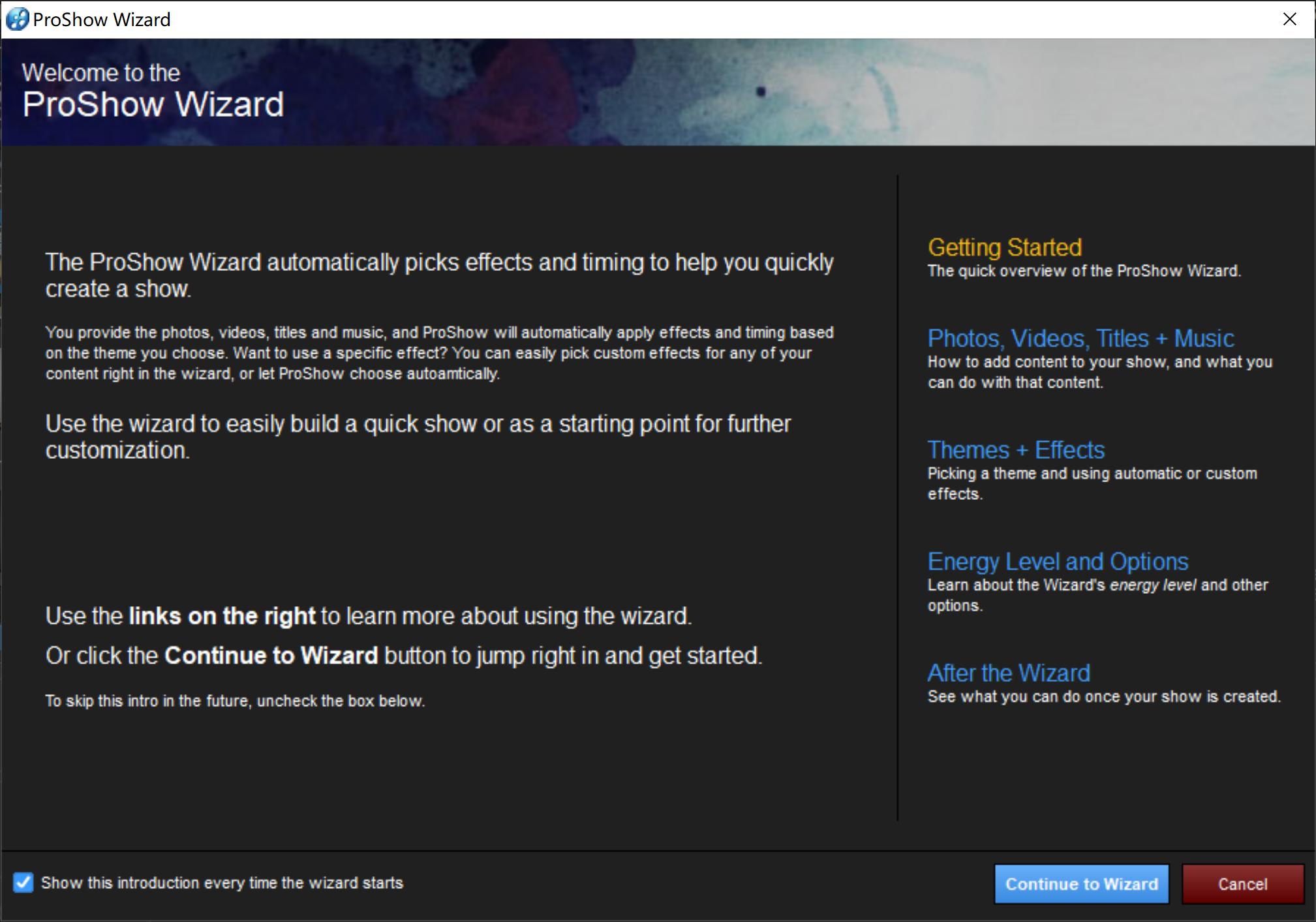Click the ProShow globe icon in title bar
The image size is (1316, 922).
tap(17, 20)
